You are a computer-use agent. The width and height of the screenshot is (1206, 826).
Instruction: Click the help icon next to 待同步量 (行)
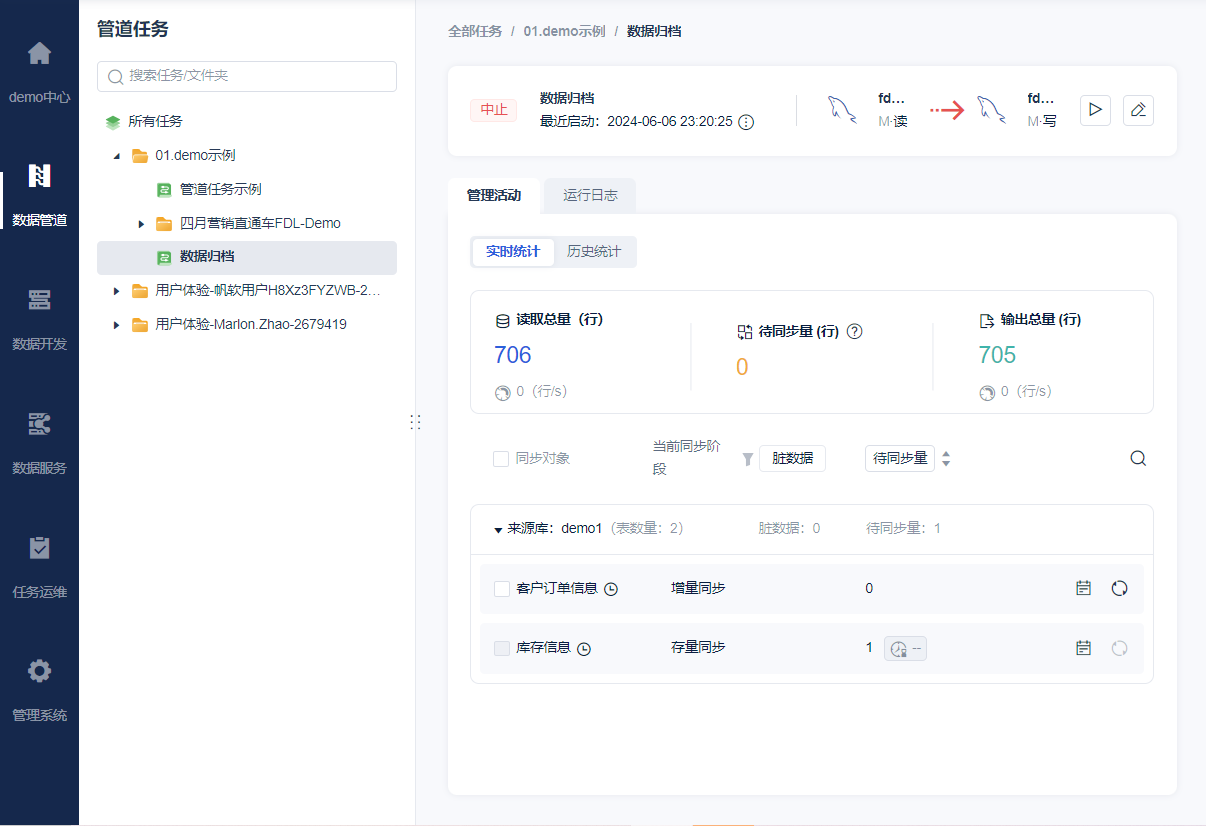click(x=854, y=332)
